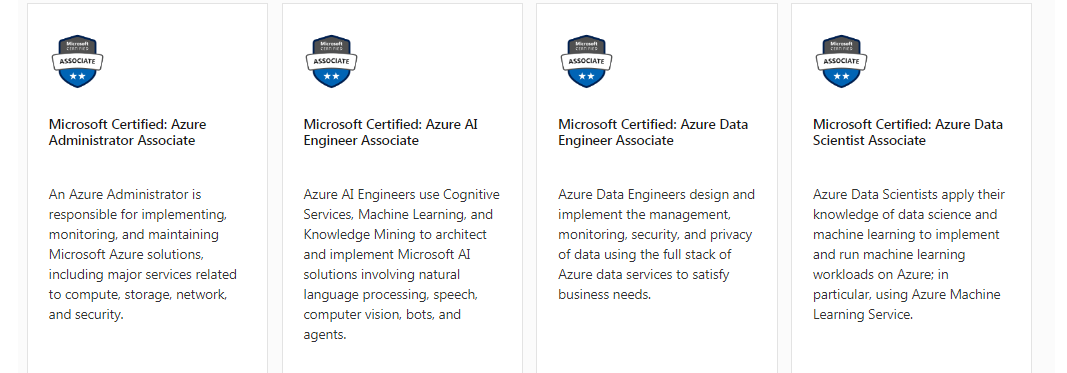Viewport: 1067px width, 373px height.
Task: Click the Azure Administrator Associate badge icon
Action: (x=78, y=61)
